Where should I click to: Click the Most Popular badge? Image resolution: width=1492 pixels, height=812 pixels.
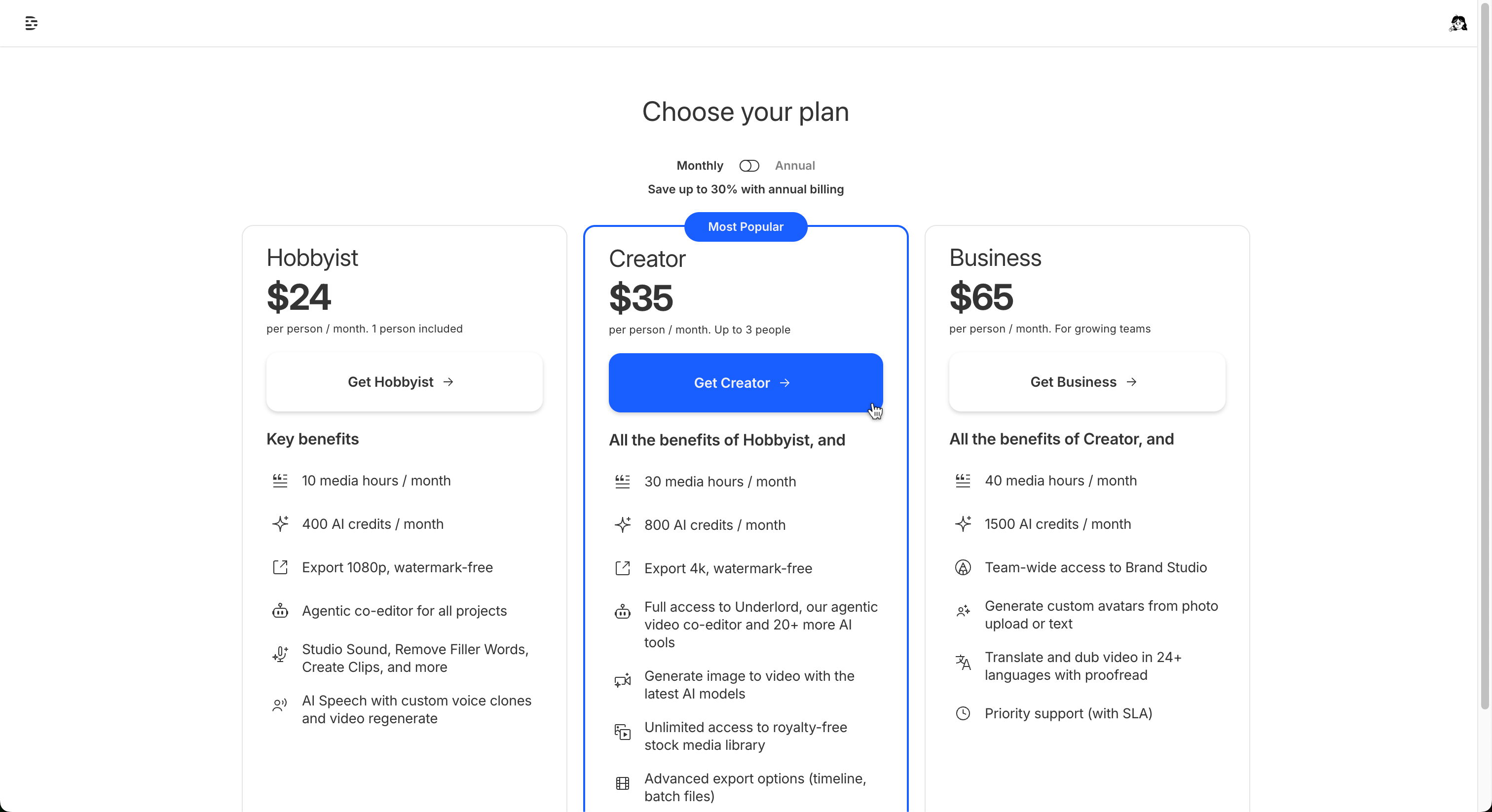746,226
